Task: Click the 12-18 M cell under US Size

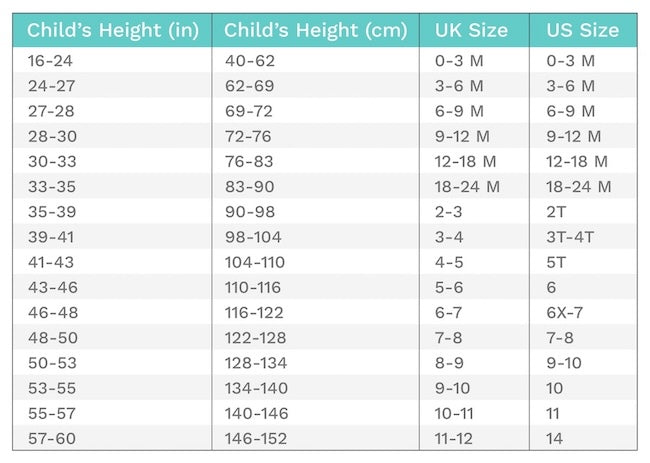Action: click(x=577, y=162)
